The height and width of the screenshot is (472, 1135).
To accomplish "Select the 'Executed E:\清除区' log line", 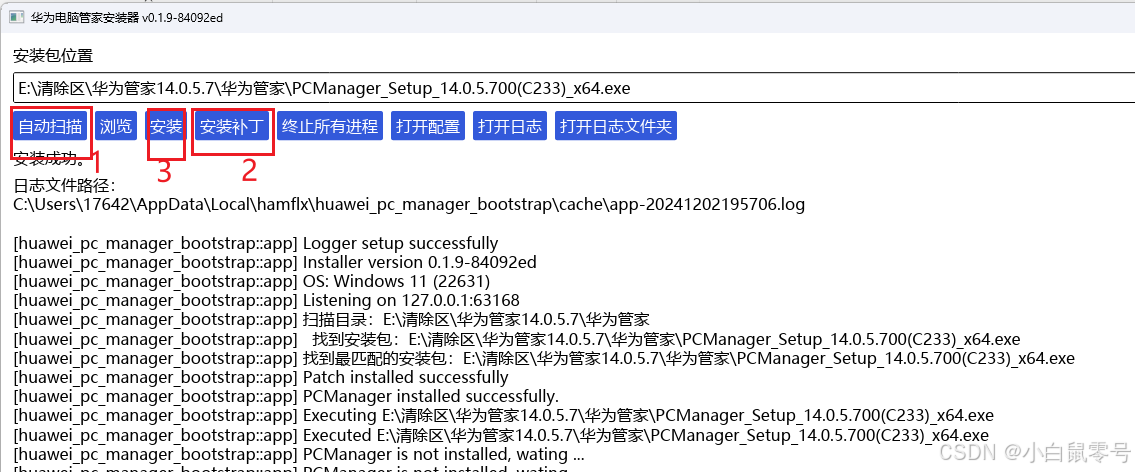I will [x=501, y=435].
